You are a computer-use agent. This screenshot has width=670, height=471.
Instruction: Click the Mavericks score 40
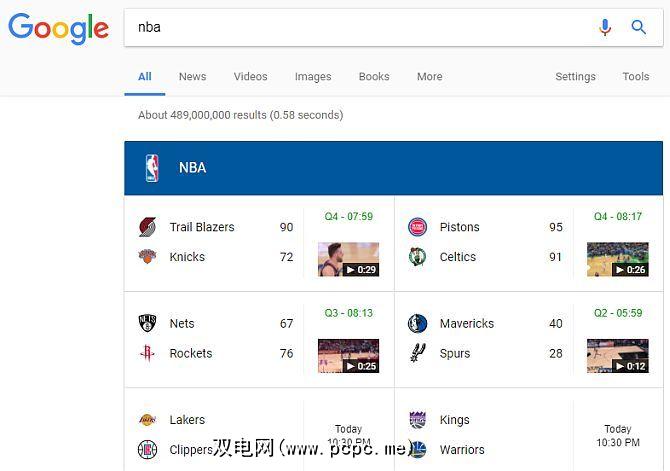[x=555, y=323]
